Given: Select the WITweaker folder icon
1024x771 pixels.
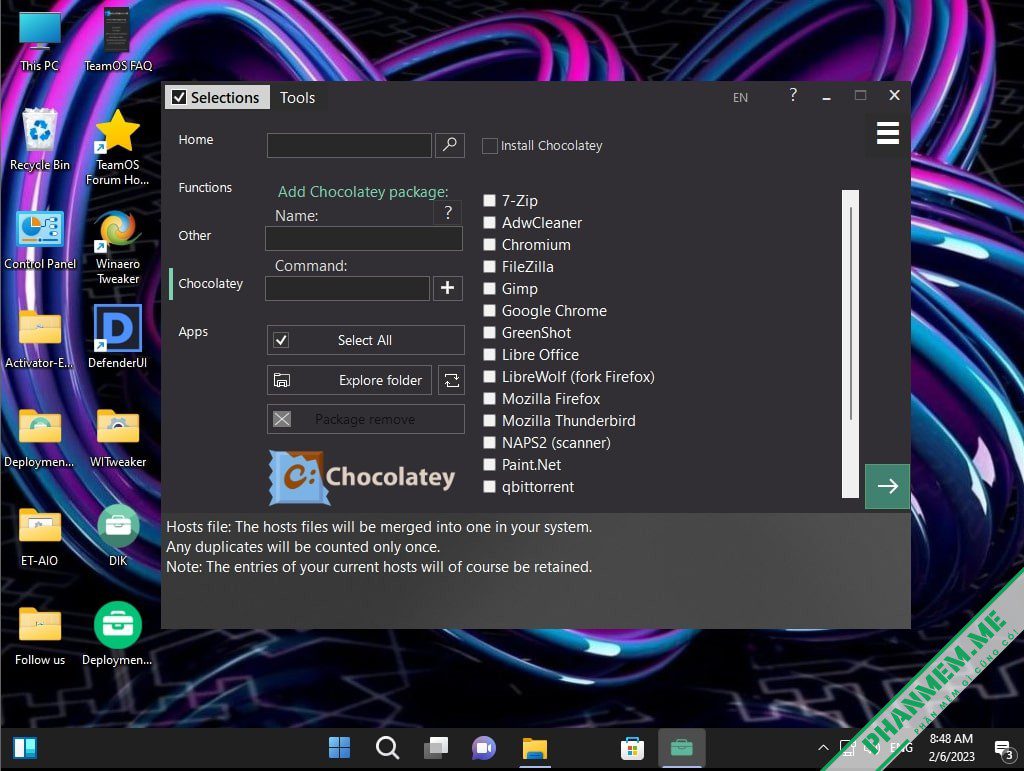Looking at the screenshot, I should (x=118, y=437).
